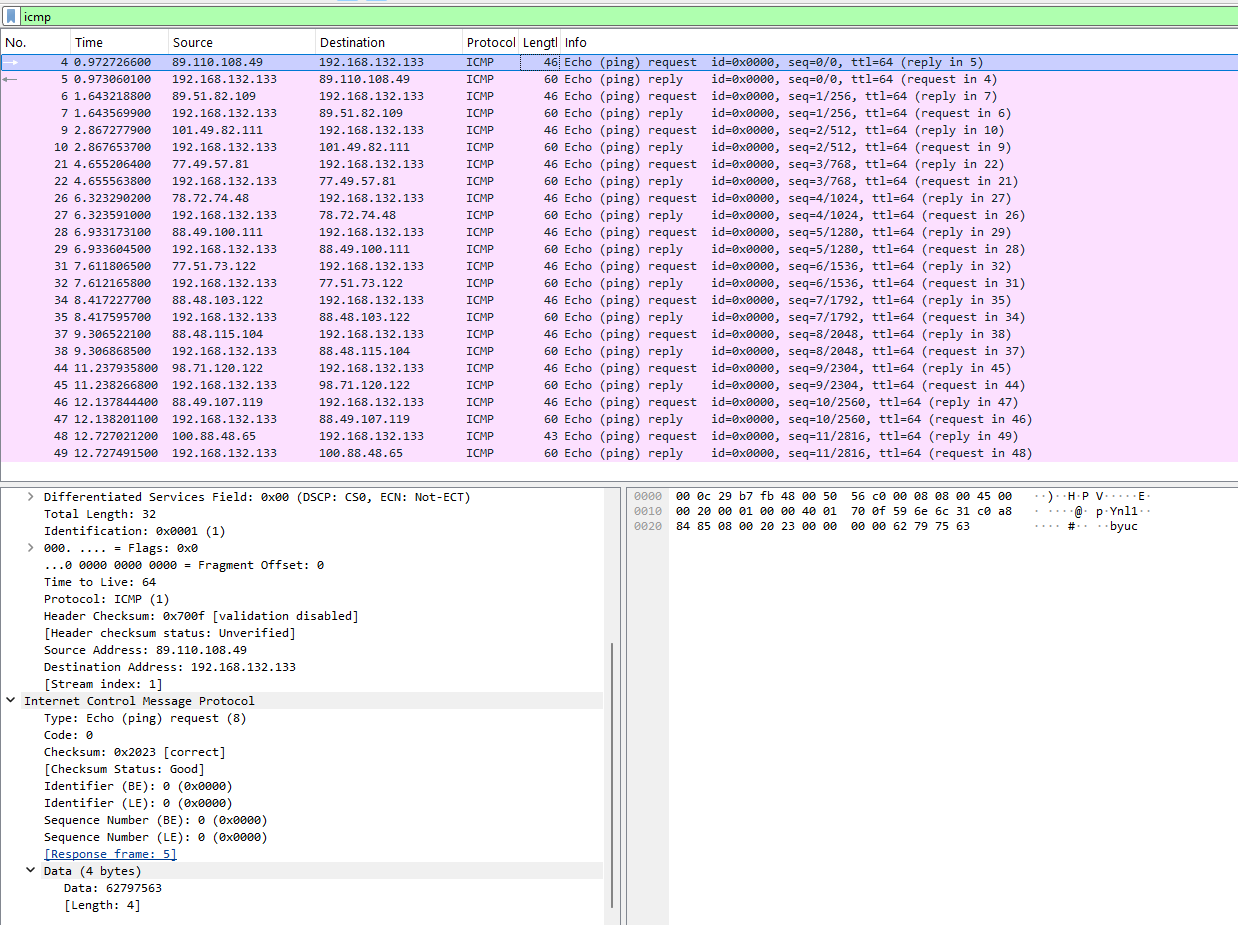
Task: Select packet 48 from 100.88.48.65
Action: [619, 436]
